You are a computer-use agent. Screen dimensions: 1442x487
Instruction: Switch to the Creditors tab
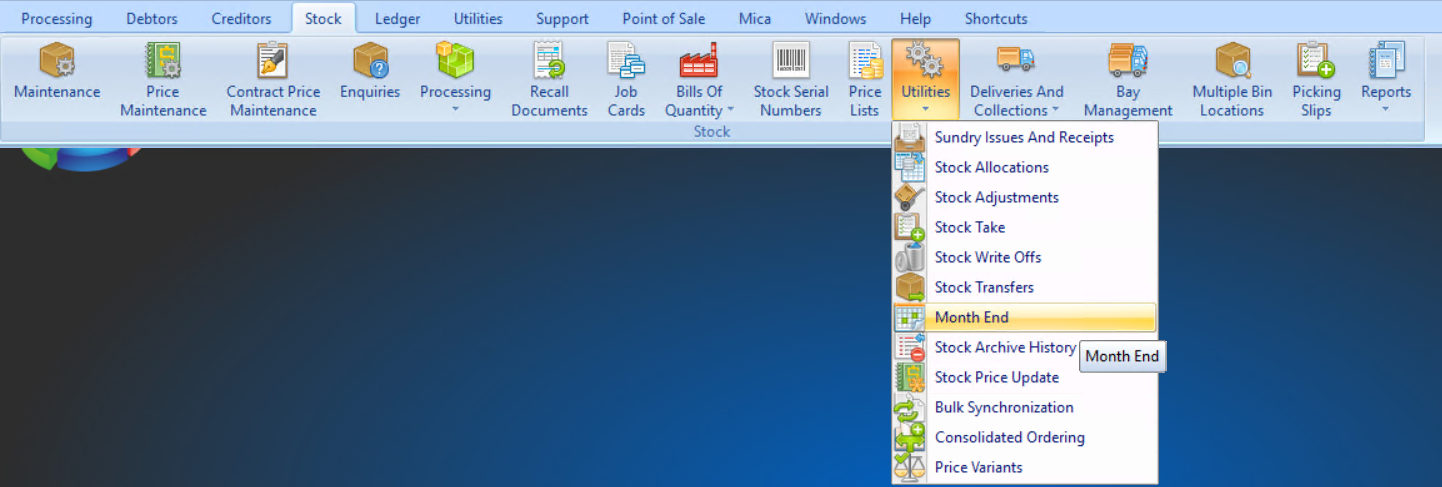[241, 18]
